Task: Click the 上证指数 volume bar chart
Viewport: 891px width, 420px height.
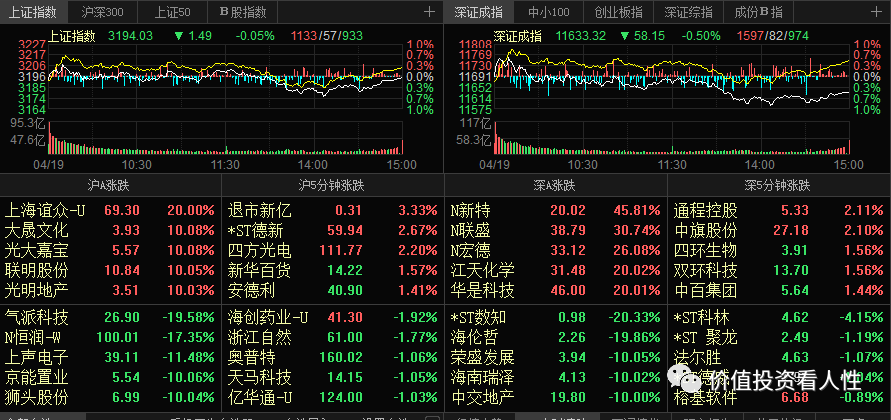Action: click(x=226, y=137)
